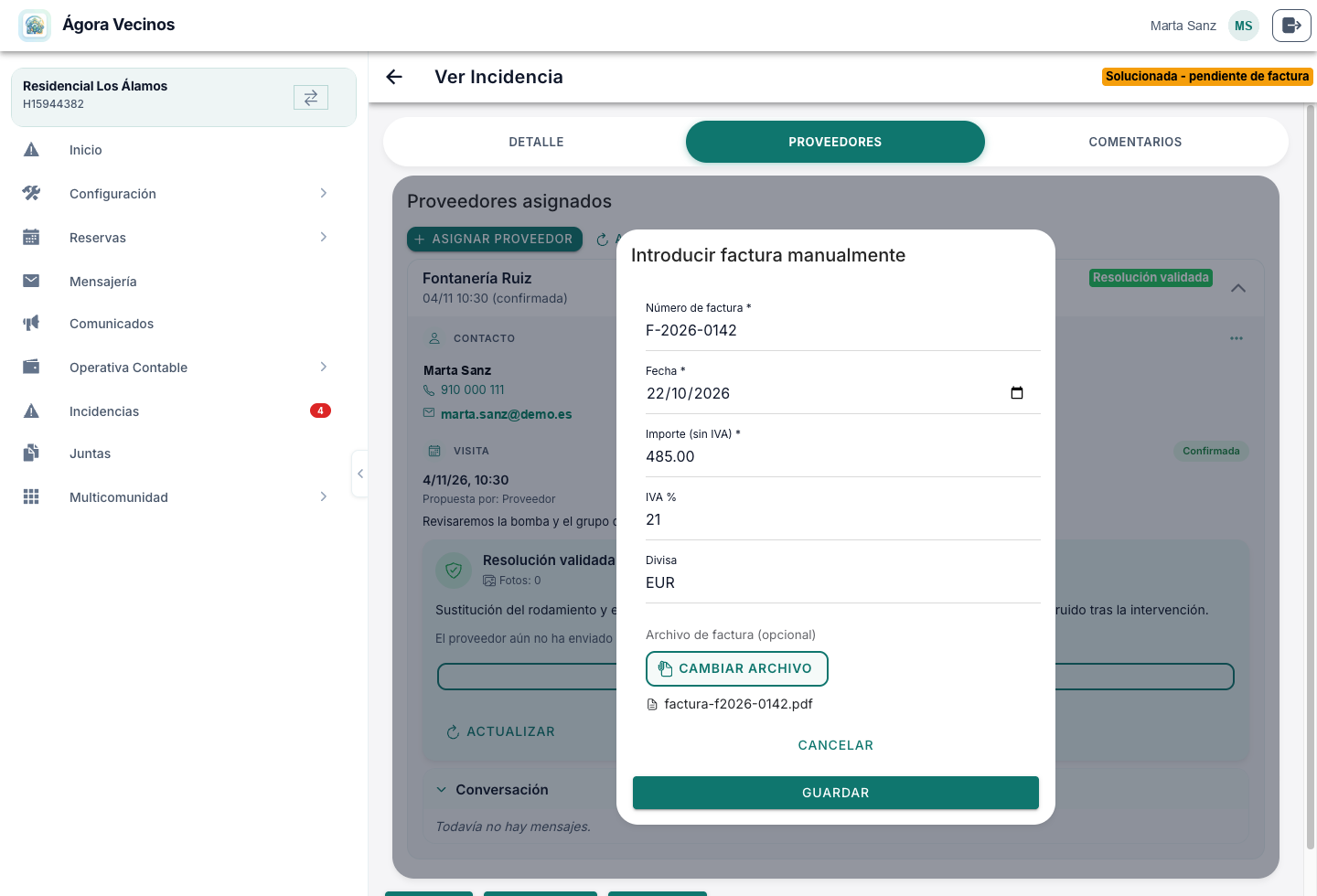
Task: Click the Cambiar Archivo button
Action: point(737,668)
